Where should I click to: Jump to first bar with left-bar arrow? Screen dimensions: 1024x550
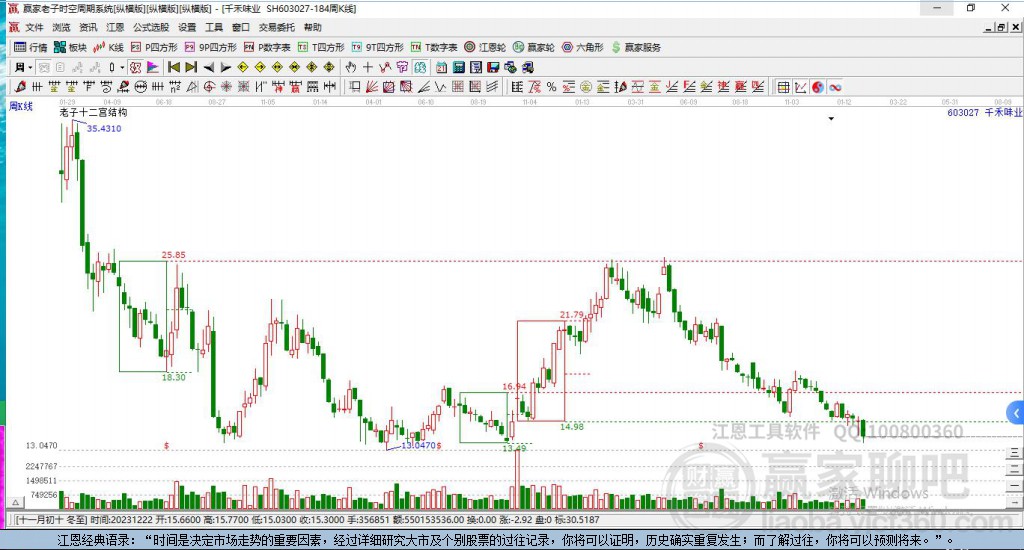(174, 67)
